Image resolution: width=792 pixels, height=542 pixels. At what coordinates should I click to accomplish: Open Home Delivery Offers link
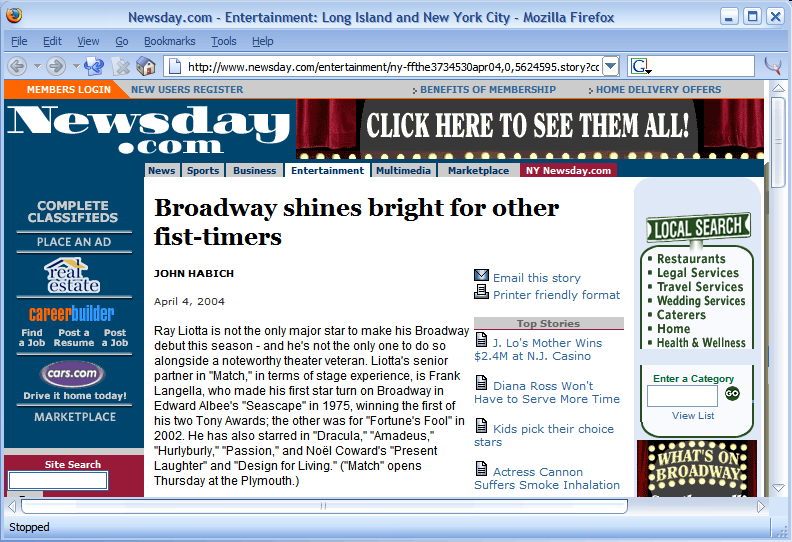coord(659,89)
